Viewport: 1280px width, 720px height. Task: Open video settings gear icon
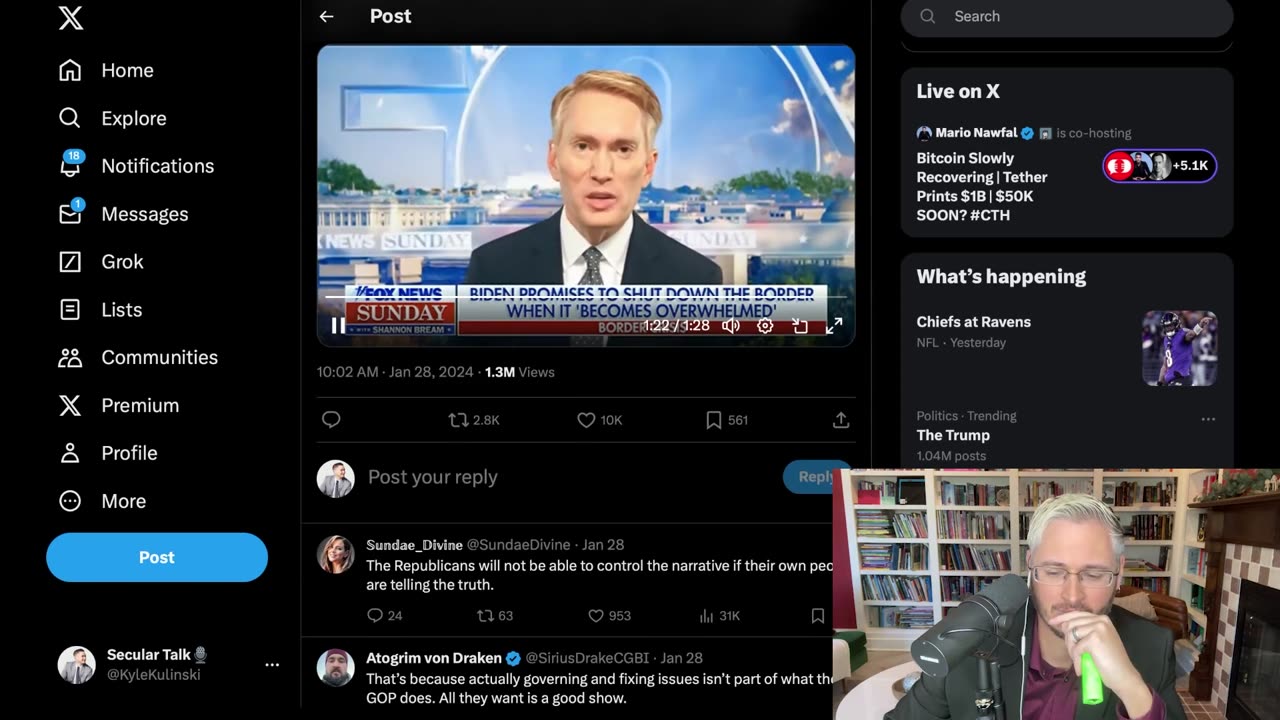(765, 325)
